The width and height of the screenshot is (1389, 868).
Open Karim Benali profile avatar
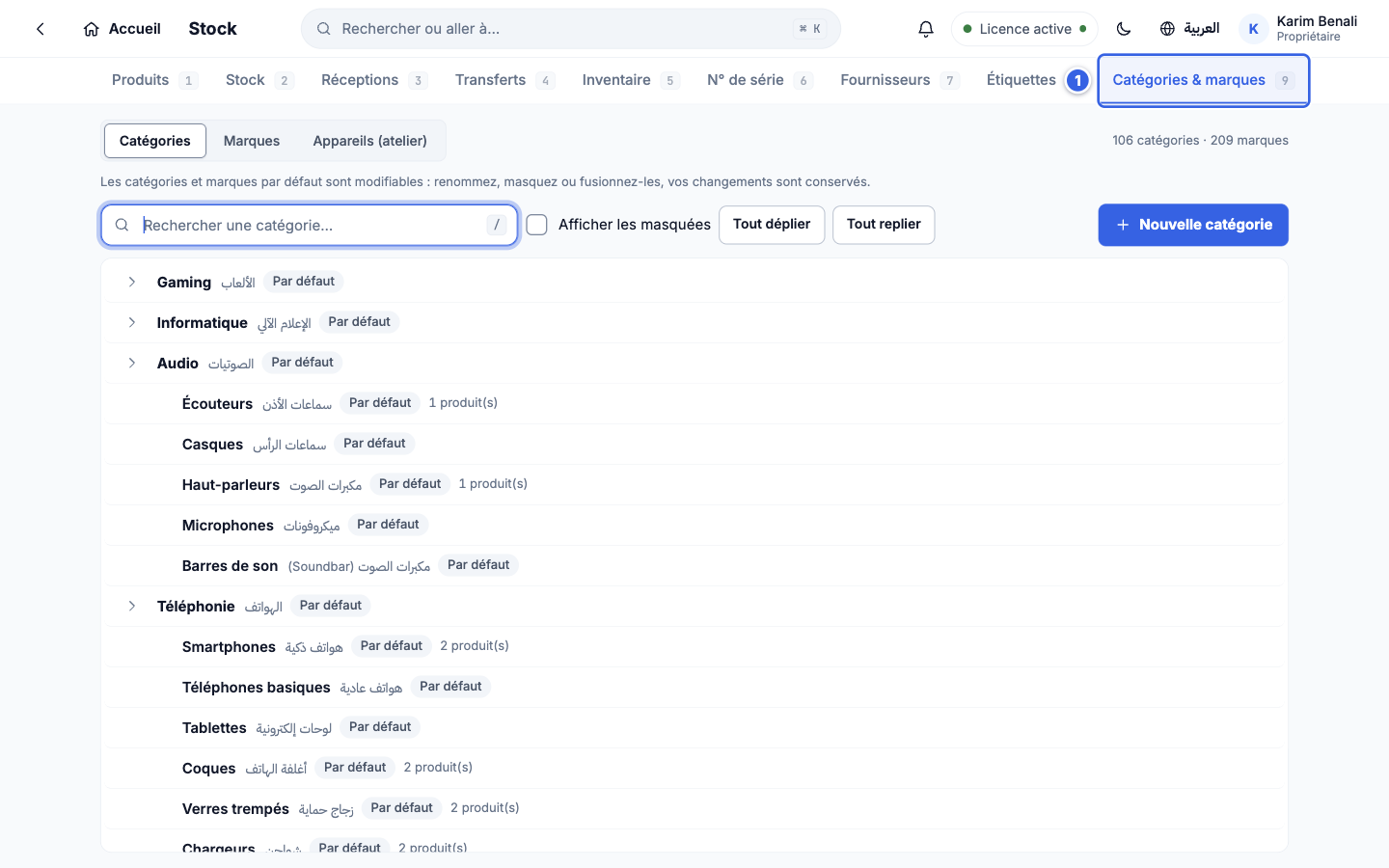click(1253, 29)
